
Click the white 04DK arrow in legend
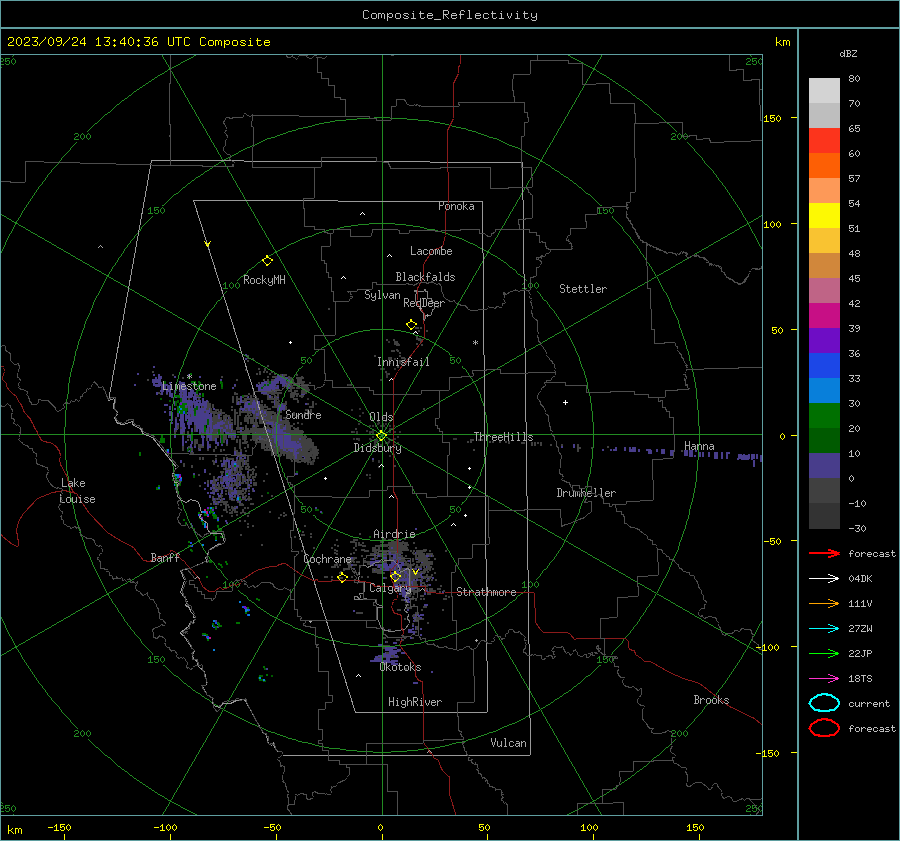tap(824, 579)
